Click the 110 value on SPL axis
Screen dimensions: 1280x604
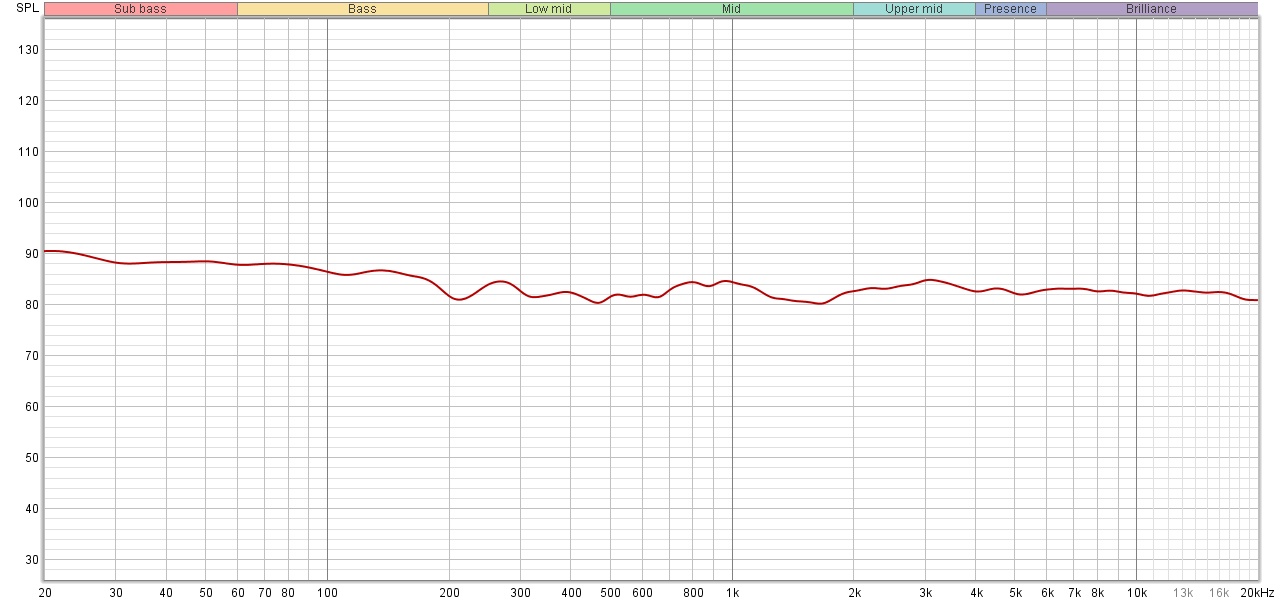[29, 152]
